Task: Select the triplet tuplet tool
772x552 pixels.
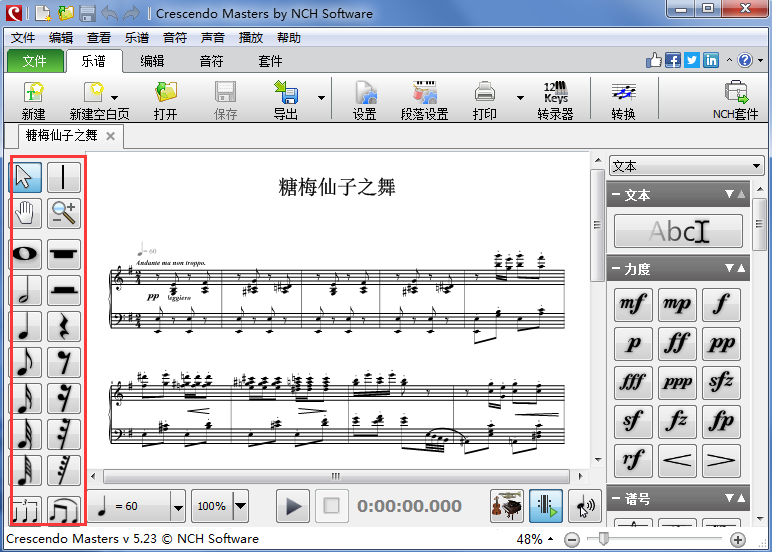Action: click(25, 510)
